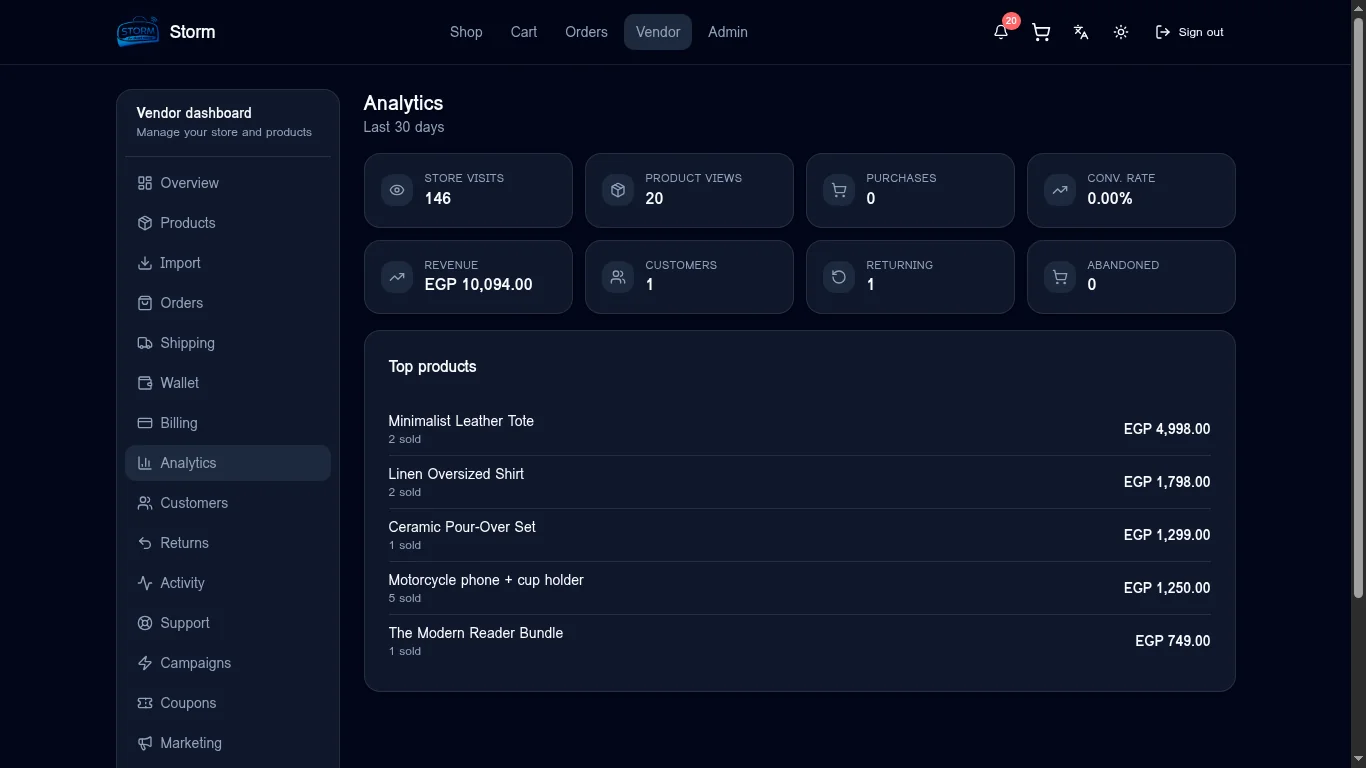Open sidebar Orders page
1366x768 pixels.
(x=228, y=303)
